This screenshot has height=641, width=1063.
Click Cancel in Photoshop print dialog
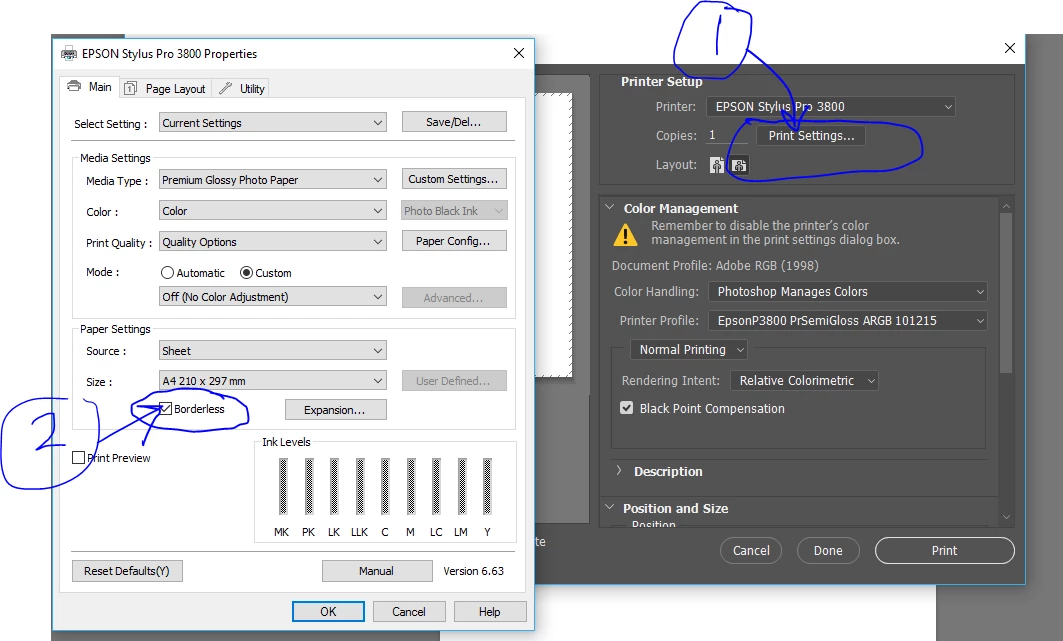coord(751,551)
